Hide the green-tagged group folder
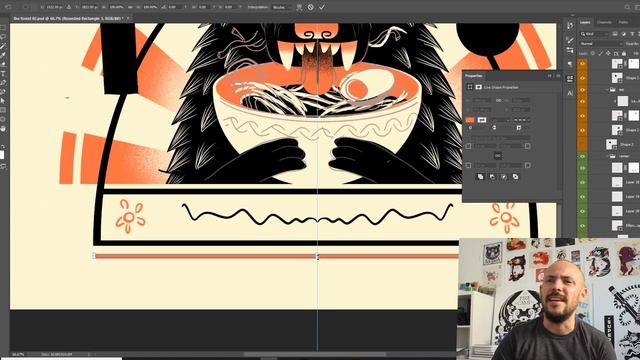This screenshot has width=640, height=360. 582,156
